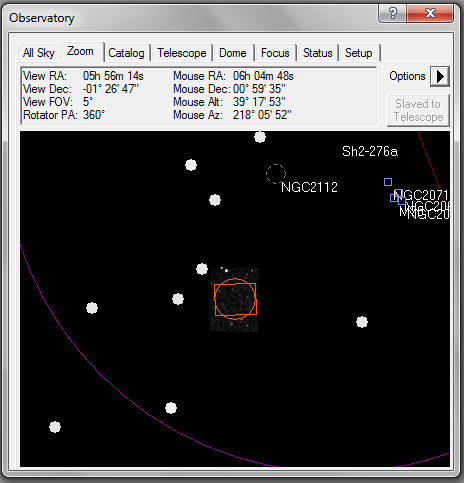Viewport: 464px width, 483px height.
Task: Open the Focus tab
Action: [x=275, y=53]
